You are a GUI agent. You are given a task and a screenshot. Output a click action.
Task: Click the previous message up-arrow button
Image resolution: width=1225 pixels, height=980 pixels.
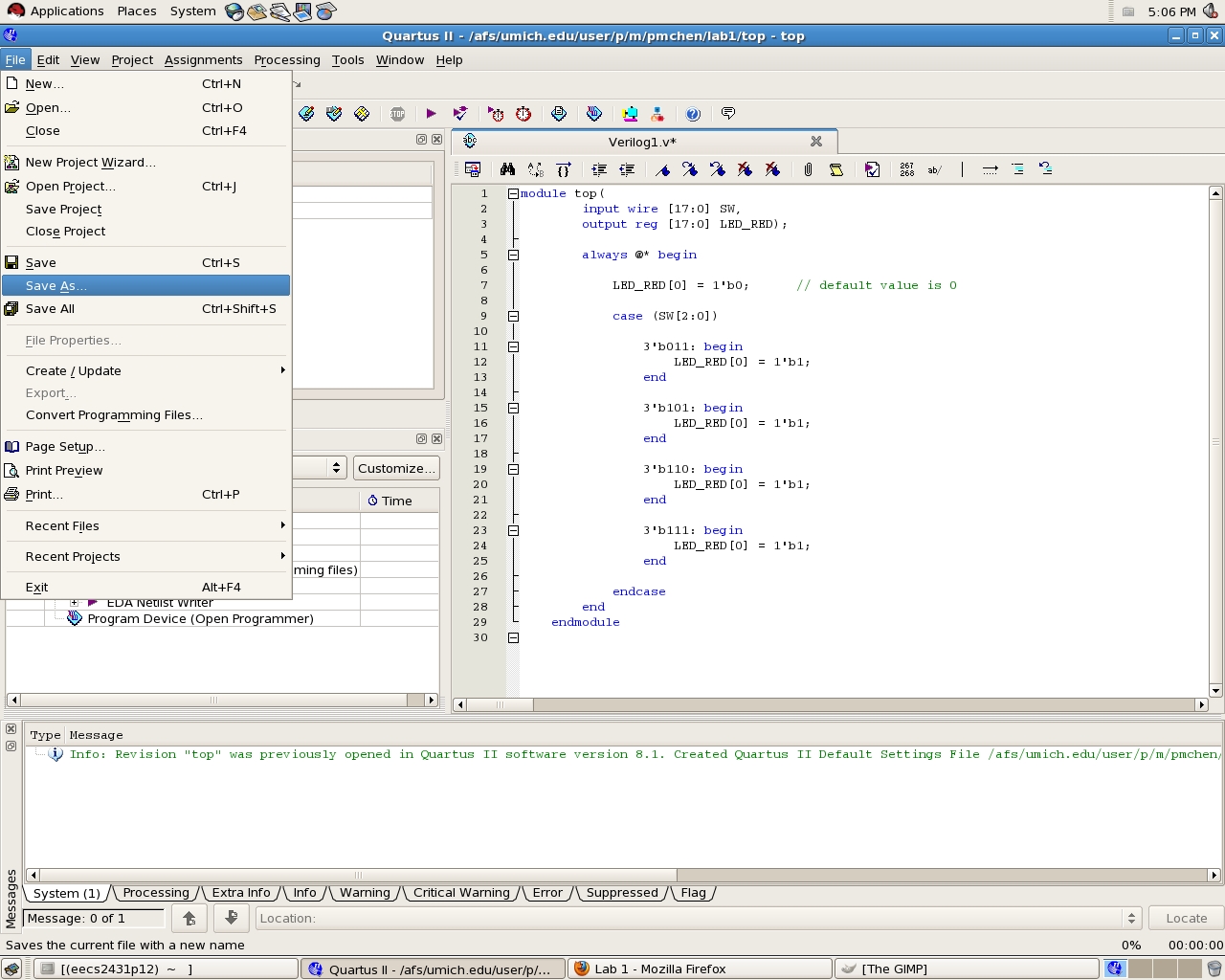(189, 918)
